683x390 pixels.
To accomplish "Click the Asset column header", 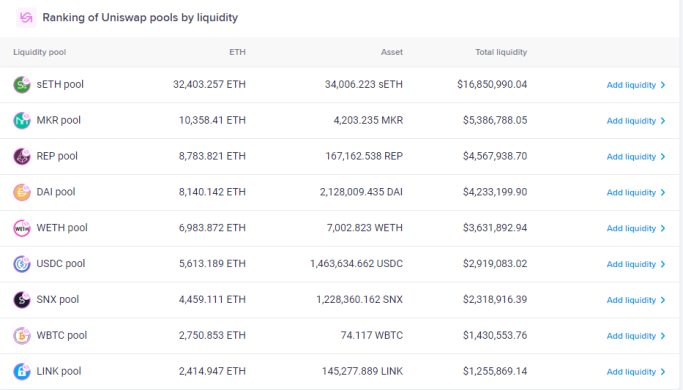I will 392,52.
